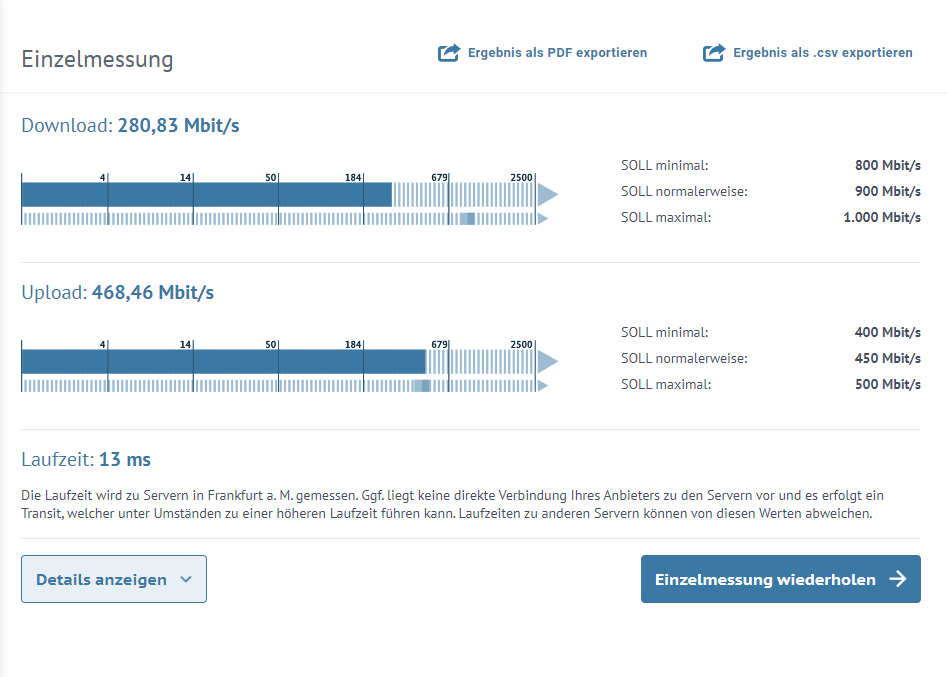
Task: Click the 184 scale label on Upload bar
Action: [353, 344]
